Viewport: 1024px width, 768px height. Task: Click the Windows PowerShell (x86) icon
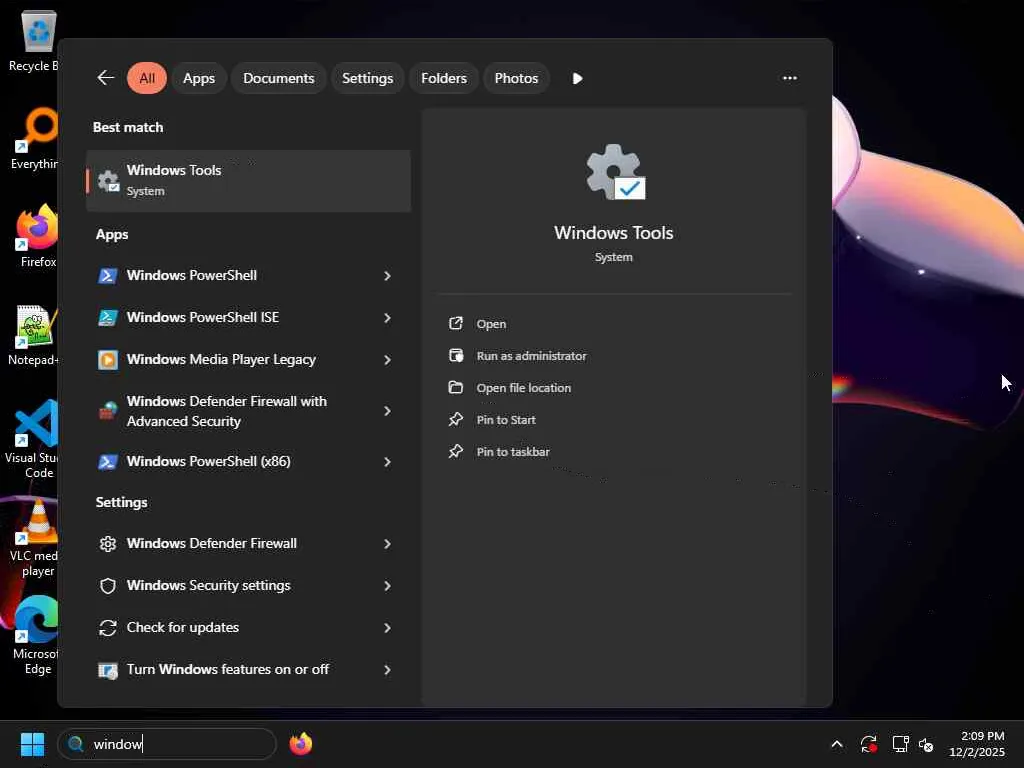108,462
